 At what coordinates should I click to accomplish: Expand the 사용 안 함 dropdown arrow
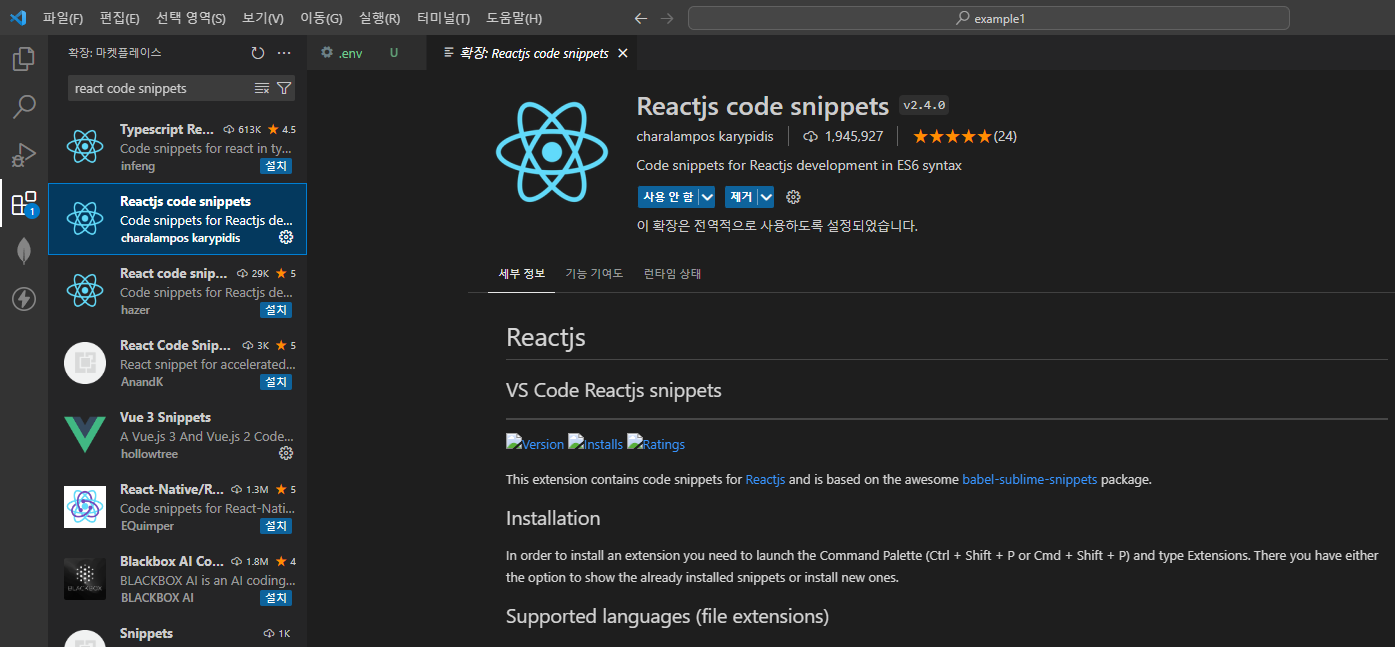tap(707, 197)
